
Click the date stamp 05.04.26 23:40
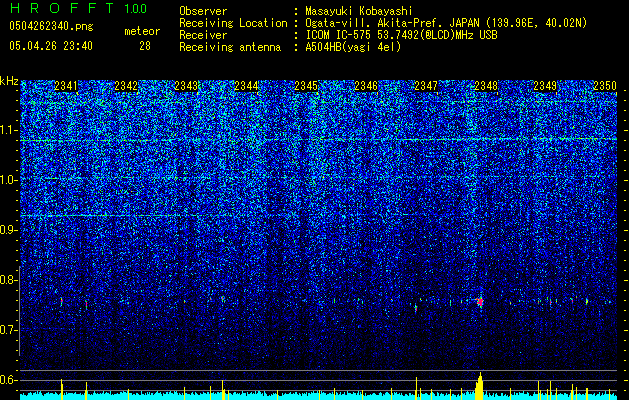(51, 46)
